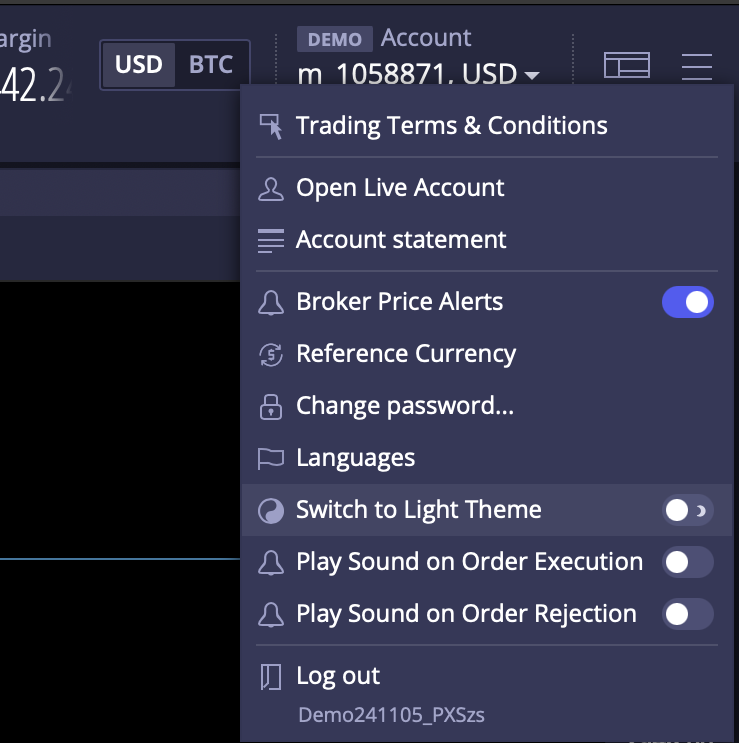Screen dimensions: 739x743
Task: Click the Broker Price Alerts label
Action: pos(399,302)
